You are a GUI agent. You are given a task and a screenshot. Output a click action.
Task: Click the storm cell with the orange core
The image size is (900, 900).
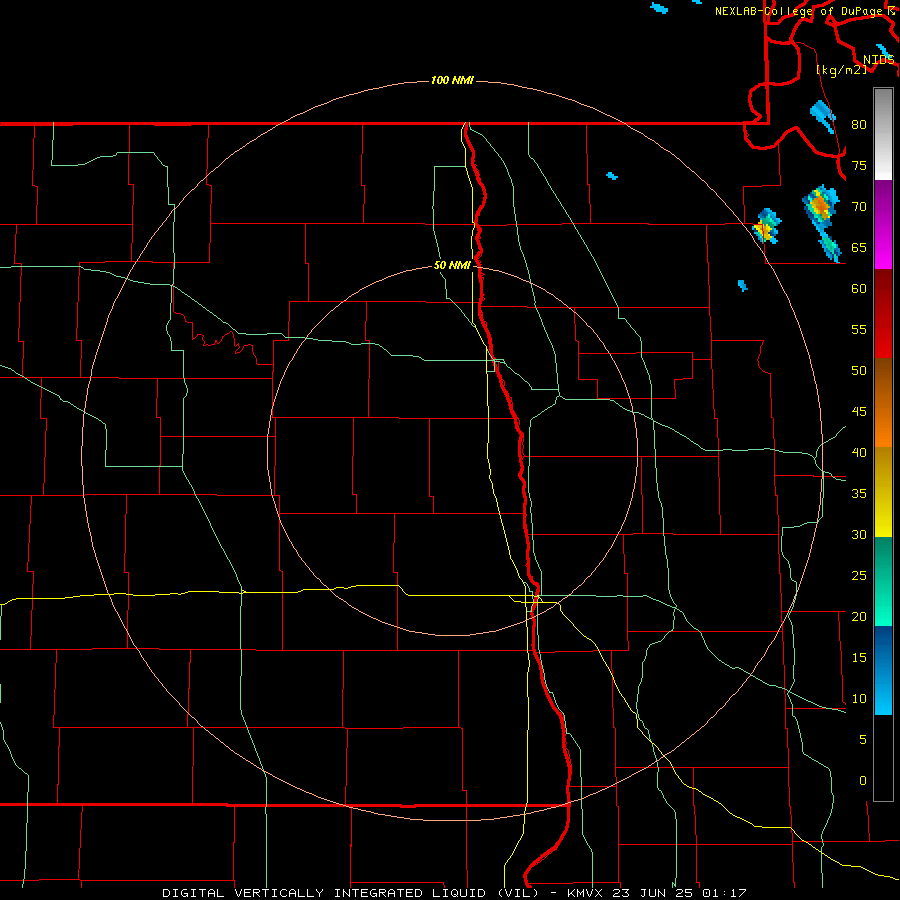[x=821, y=205]
